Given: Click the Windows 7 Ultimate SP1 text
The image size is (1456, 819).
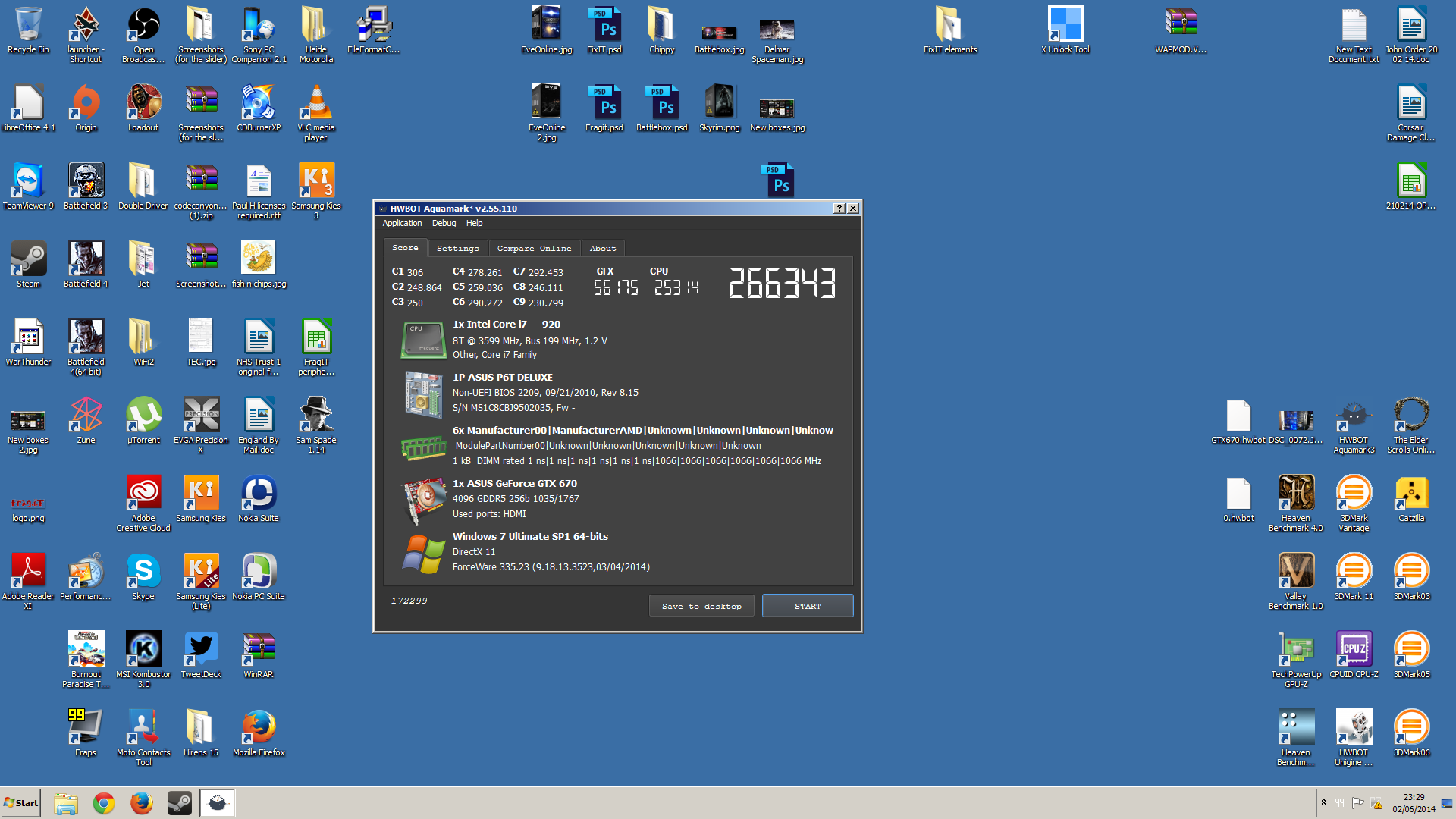Looking at the screenshot, I should click(x=530, y=536).
